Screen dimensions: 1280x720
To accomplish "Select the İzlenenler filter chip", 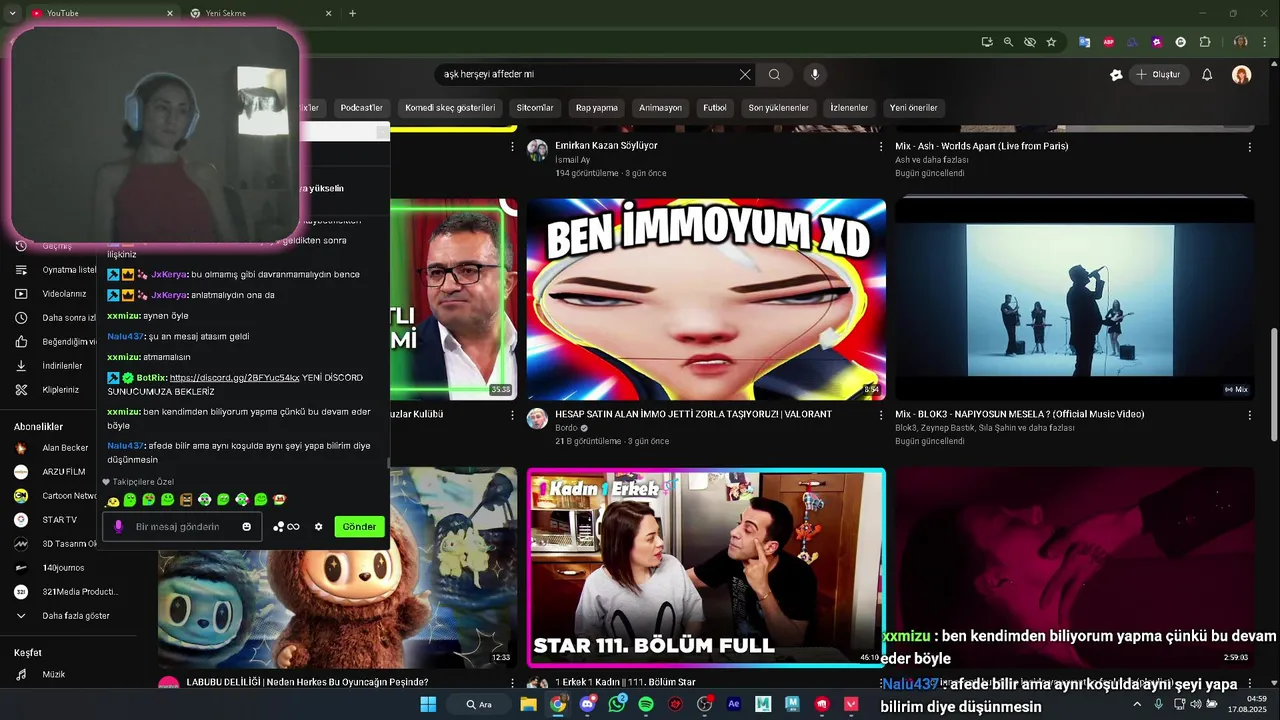I will tap(849, 108).
